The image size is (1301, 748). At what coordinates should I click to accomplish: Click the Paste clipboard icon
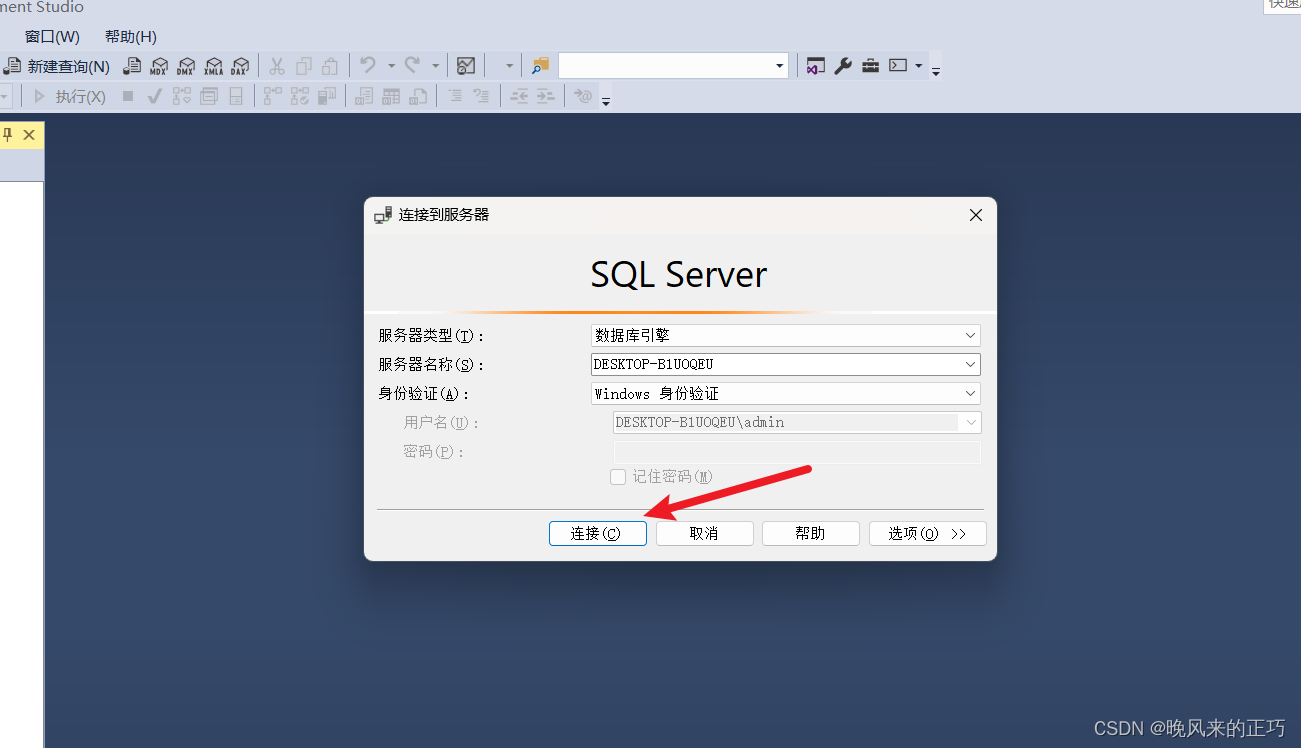[330, 66]
